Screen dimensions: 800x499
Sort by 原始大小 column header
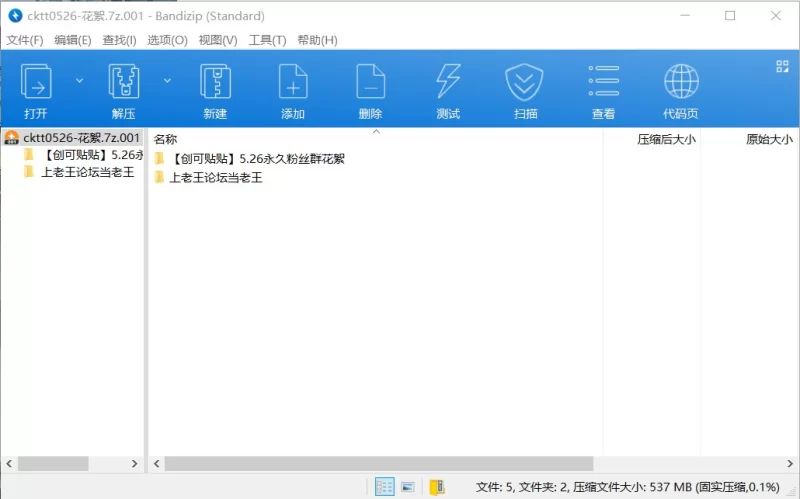coord(769,139)
